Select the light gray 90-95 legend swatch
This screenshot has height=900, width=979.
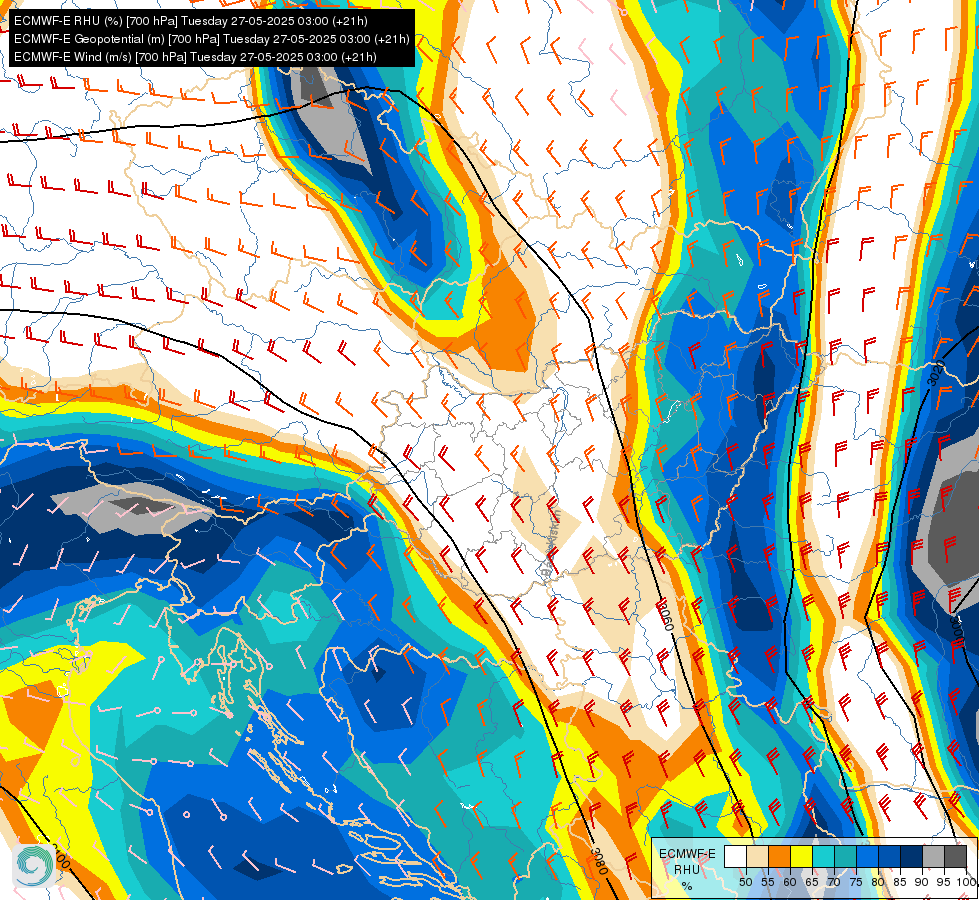coord(933,857)
